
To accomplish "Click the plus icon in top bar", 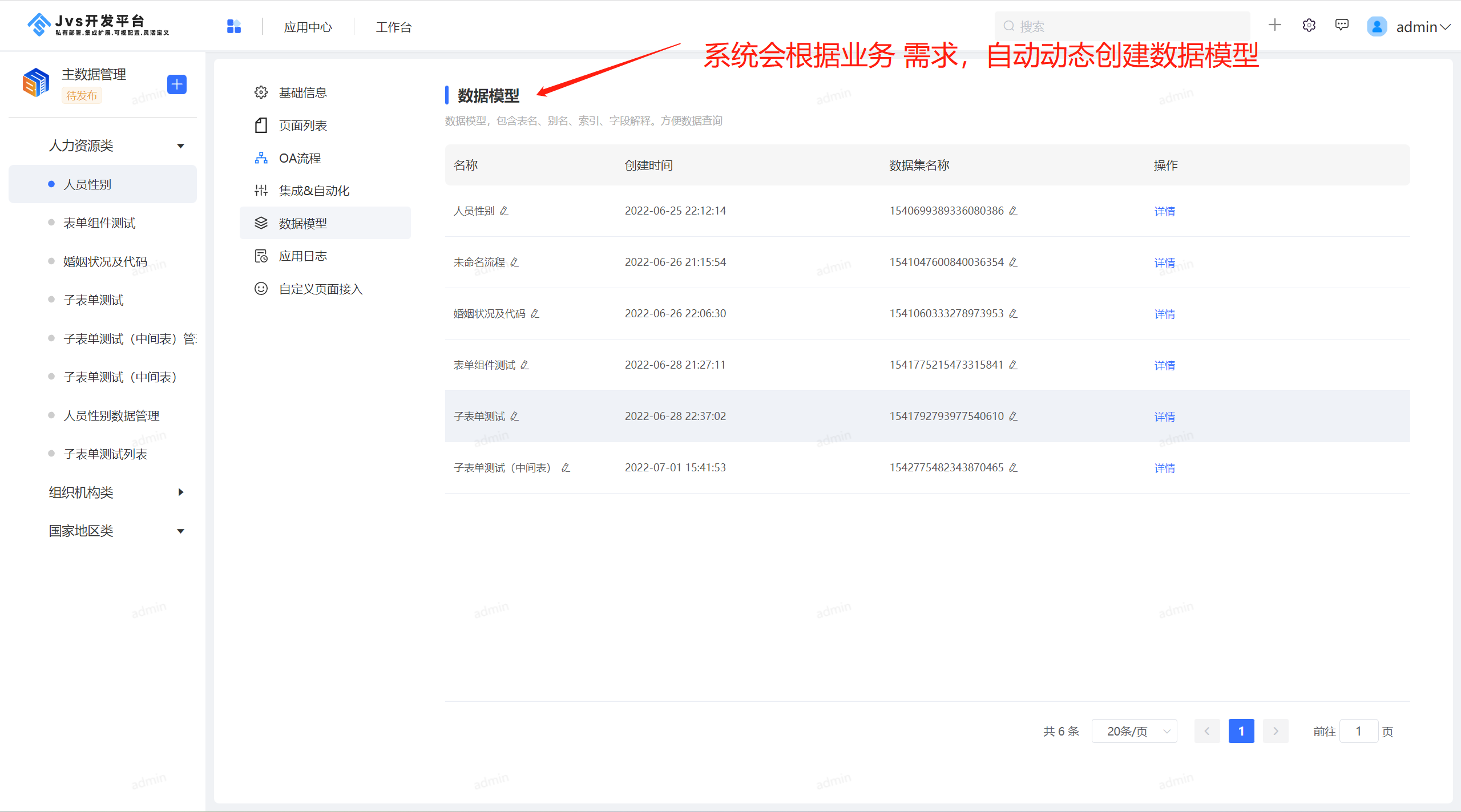I will point(1275,25).
